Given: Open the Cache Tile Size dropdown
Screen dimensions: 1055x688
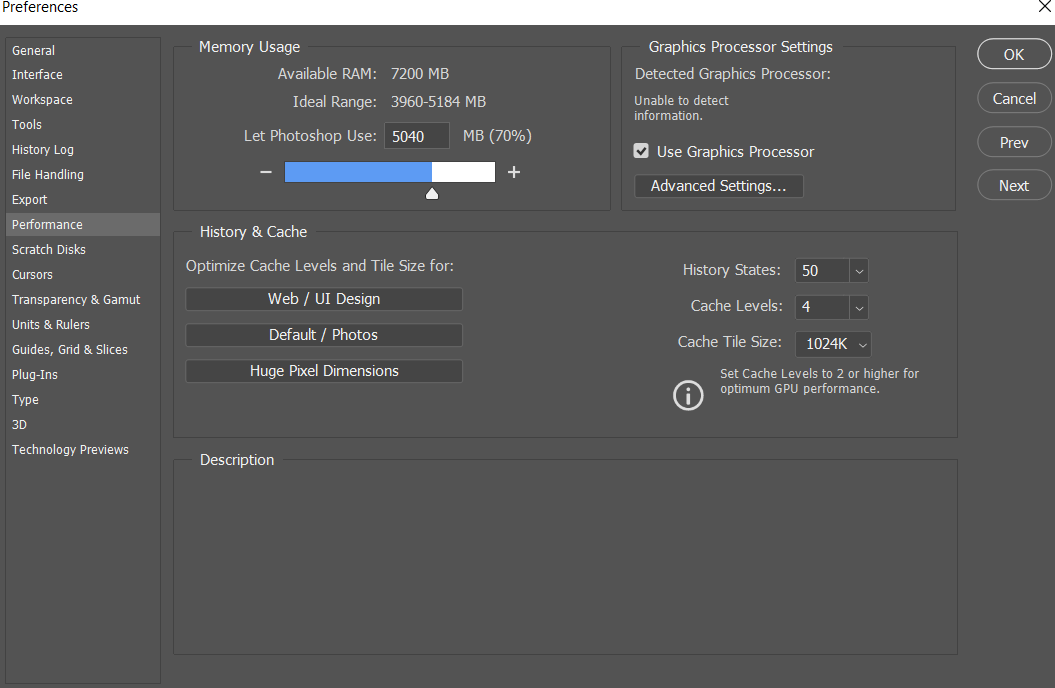Looking at the screenshot, I should point(862,343).
